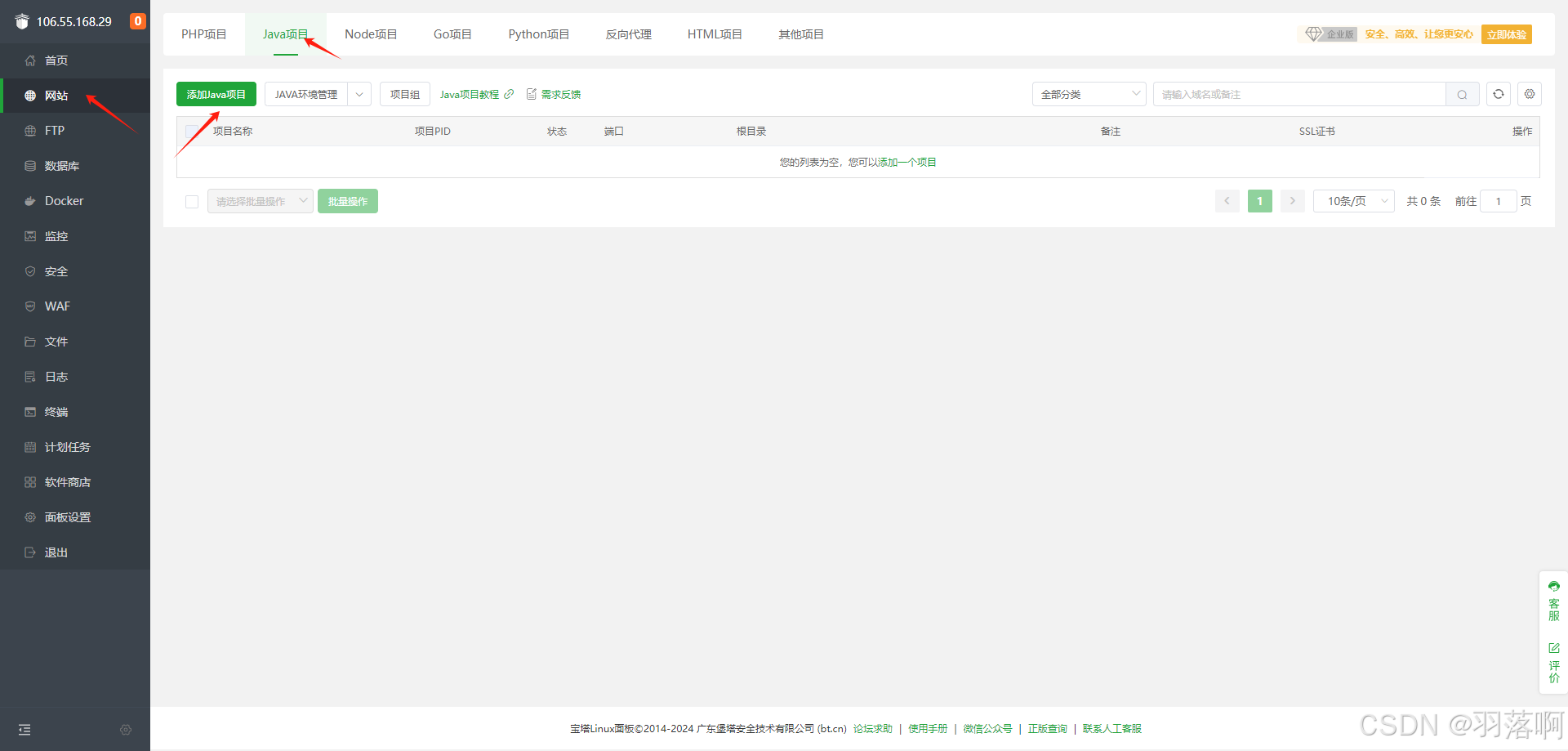Open the 全部分类 category dropdown
This screenshot has height=751, width=1568.
click(1089, 94)
